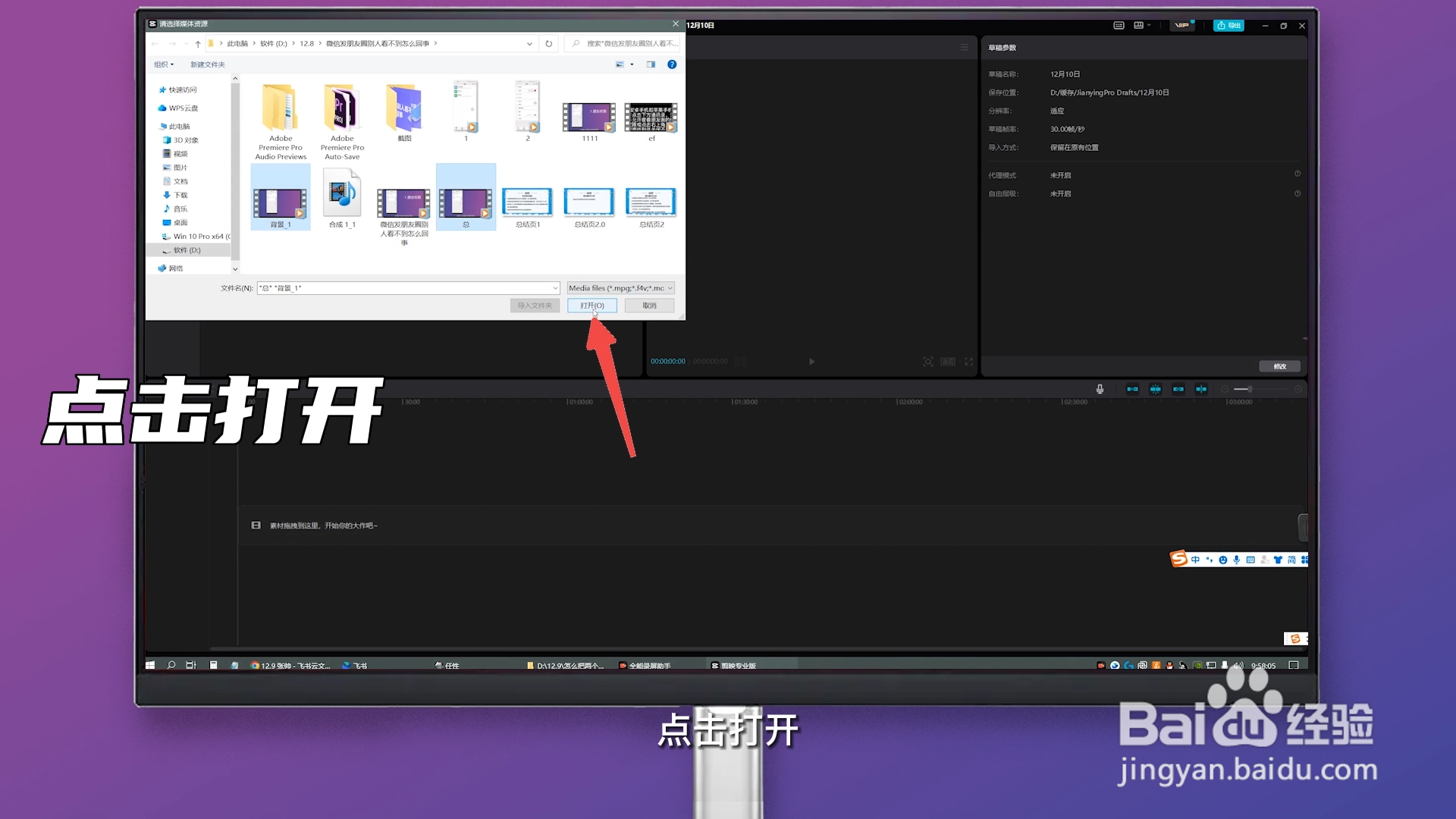Open the player hamburger menu icon
This screenshot has width=1456, height=819.
point(964,47)
